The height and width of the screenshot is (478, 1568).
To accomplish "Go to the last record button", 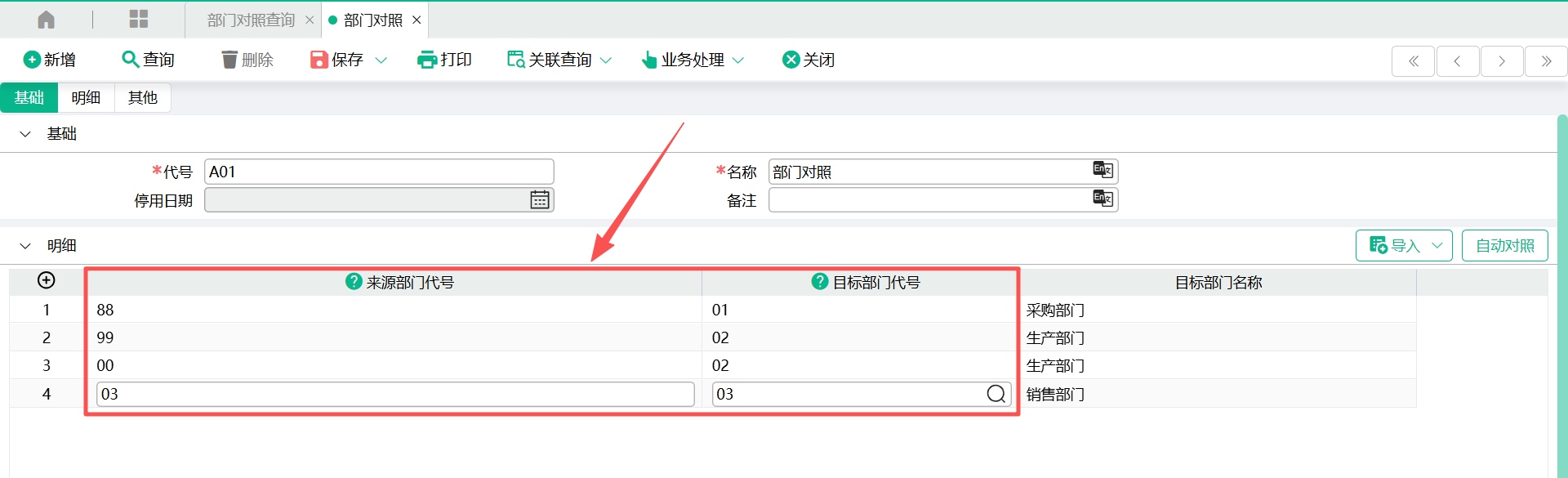I will pos(1545,61).
